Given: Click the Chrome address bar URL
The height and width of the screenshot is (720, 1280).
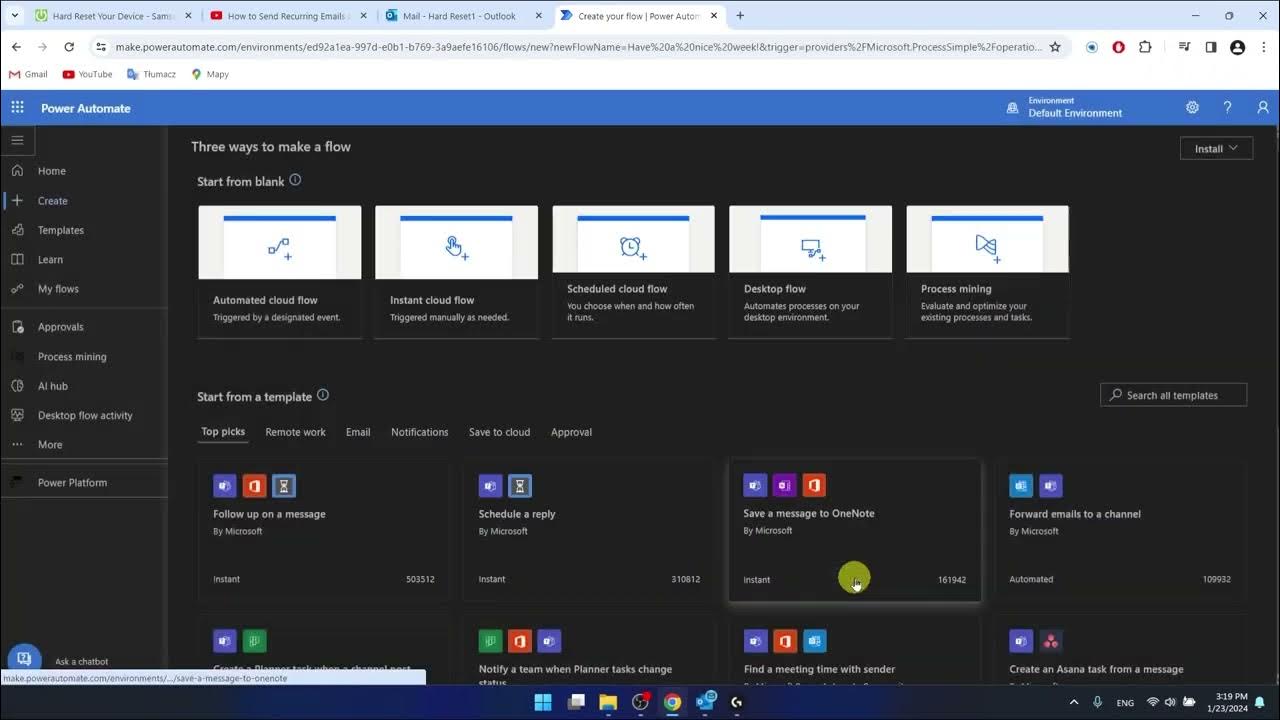Looking at the screenshot, I should (578, 47).
